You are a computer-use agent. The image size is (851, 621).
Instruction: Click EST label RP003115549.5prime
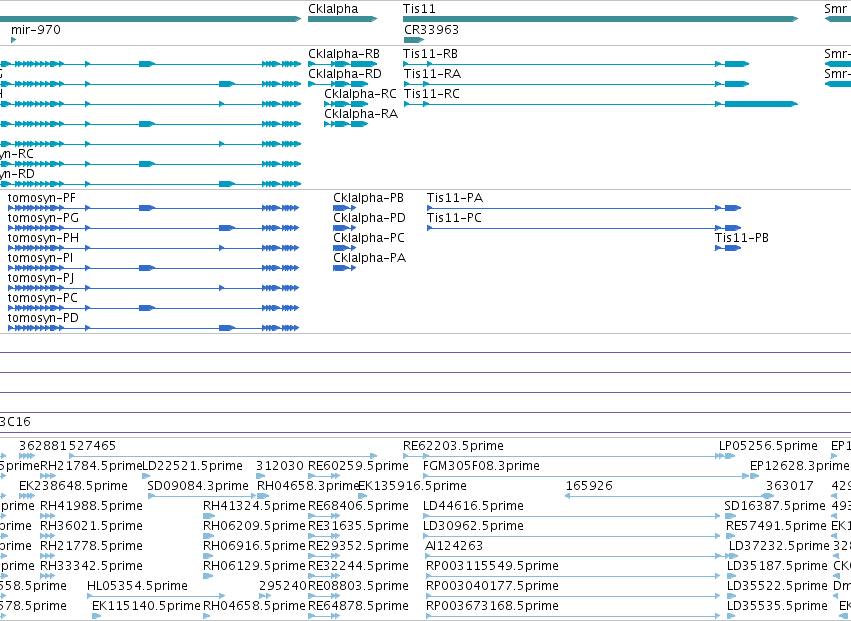click(492, 566)
